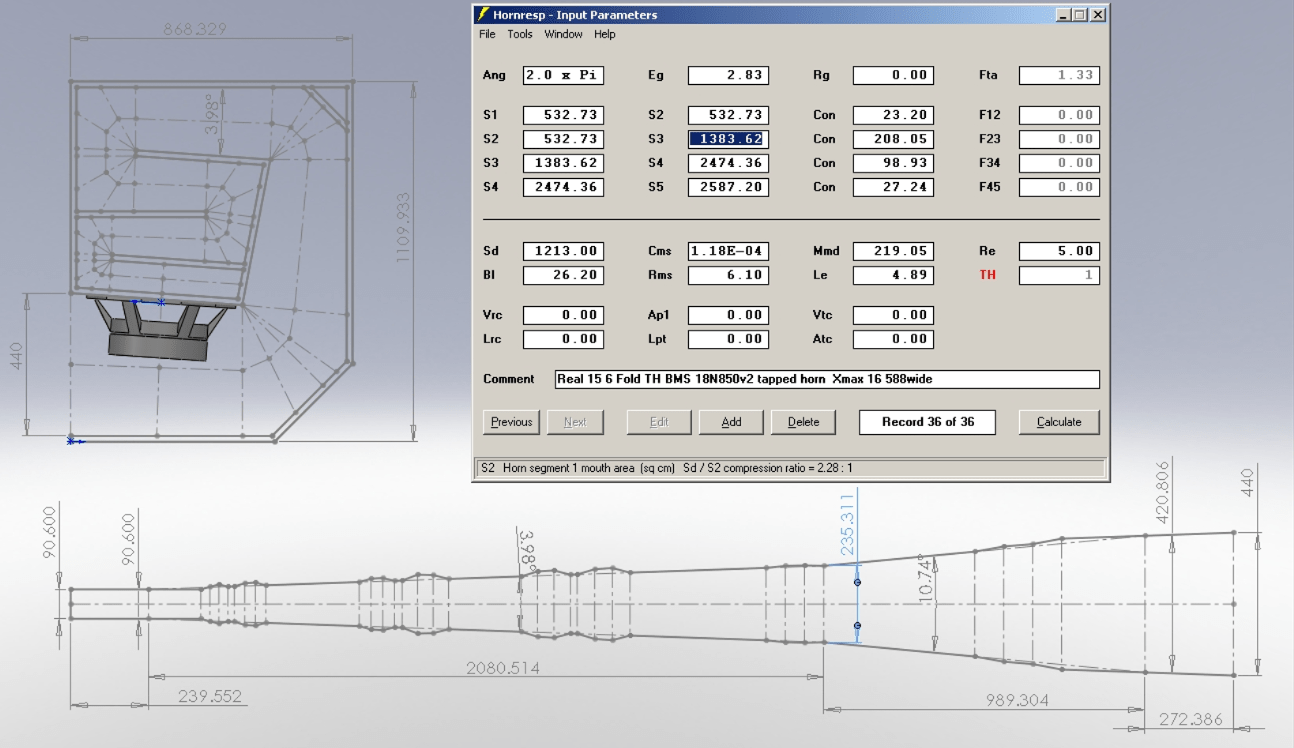Select the F34 field
This screenshot has width=1294, height=748.
pos(1059,163)
